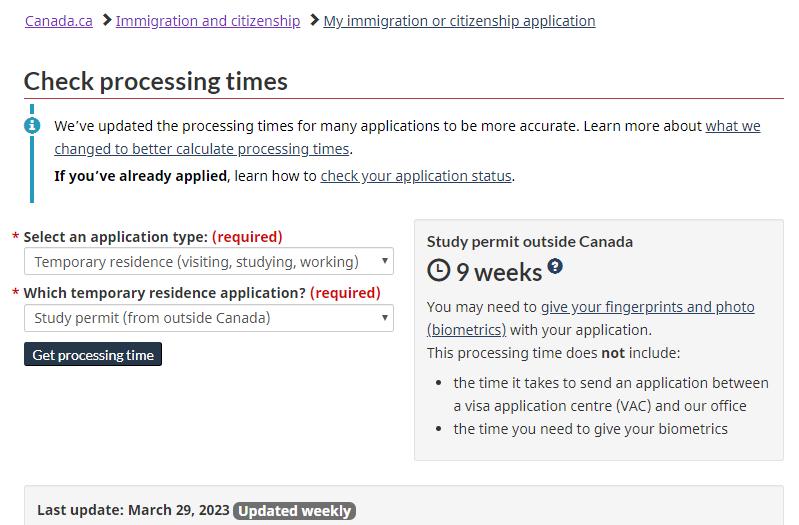Click the blue information alert icon
Screen dimensions: 799x525
(x=32, y=125)
